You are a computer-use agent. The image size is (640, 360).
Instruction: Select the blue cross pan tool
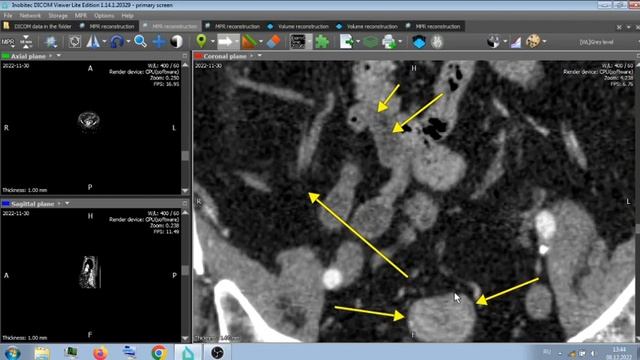coord(158,42)
